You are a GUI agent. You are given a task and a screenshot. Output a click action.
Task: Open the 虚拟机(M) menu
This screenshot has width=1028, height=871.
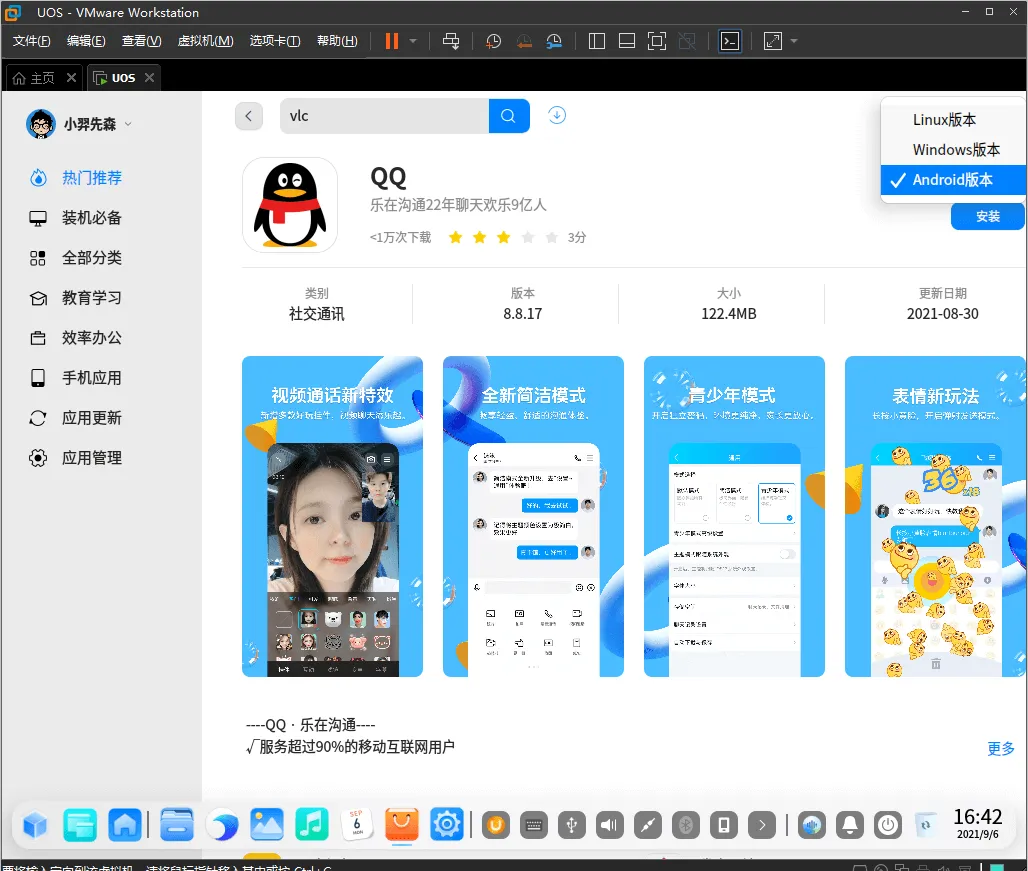pyautogui.click(x=205, y=41)
